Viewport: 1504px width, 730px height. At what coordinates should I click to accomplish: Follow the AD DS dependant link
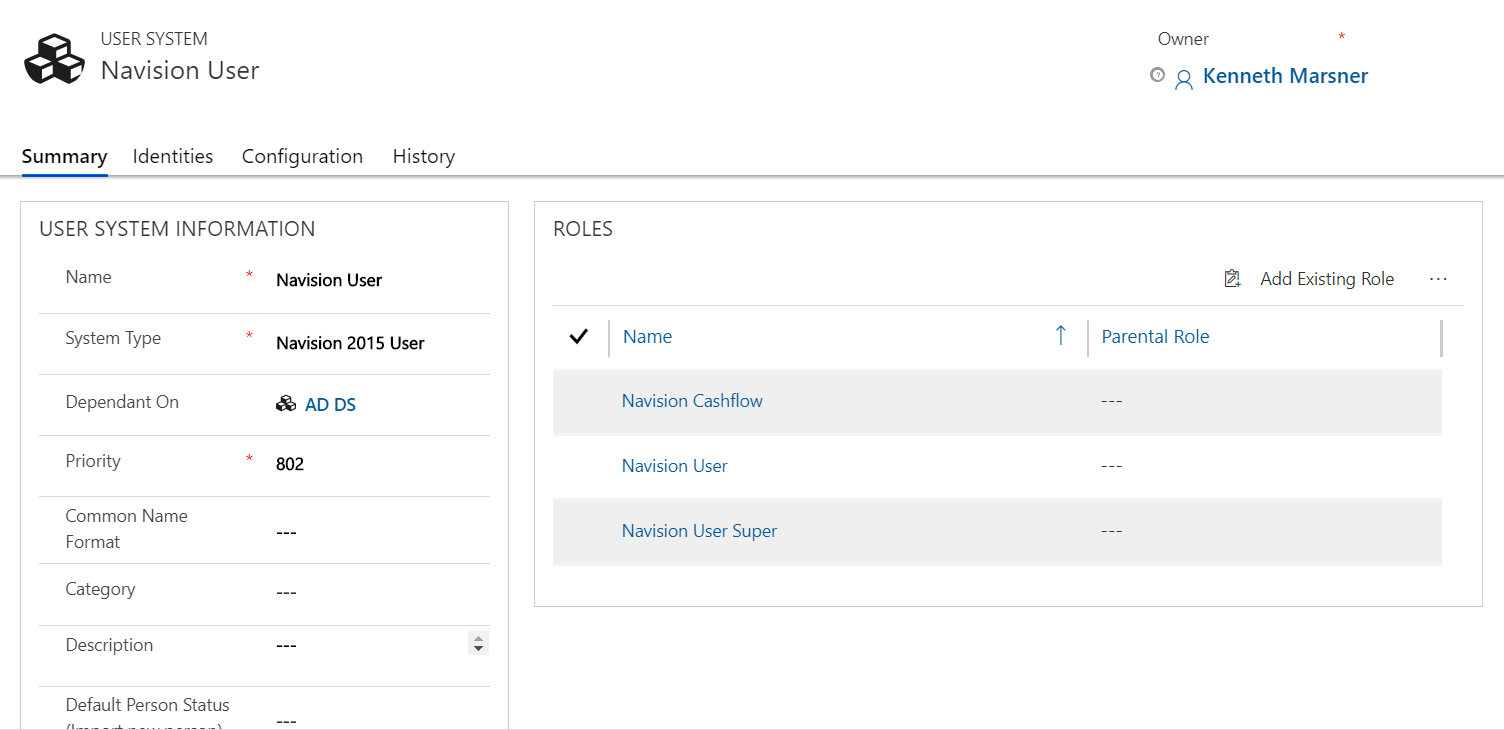tap(330, 405)
